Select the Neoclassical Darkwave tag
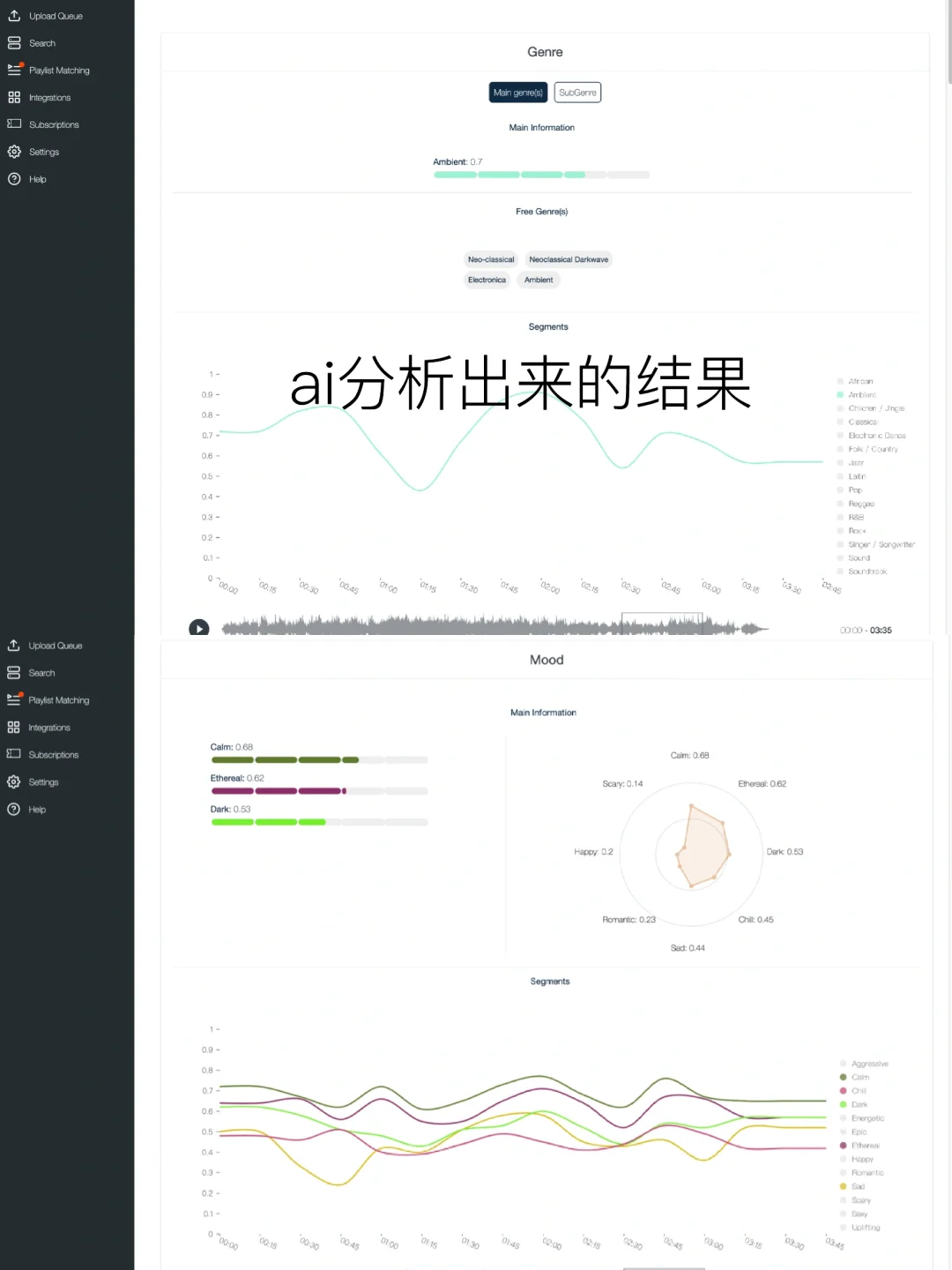Image resolution: width=952 pixels, height=1270 pixels. 569,258
